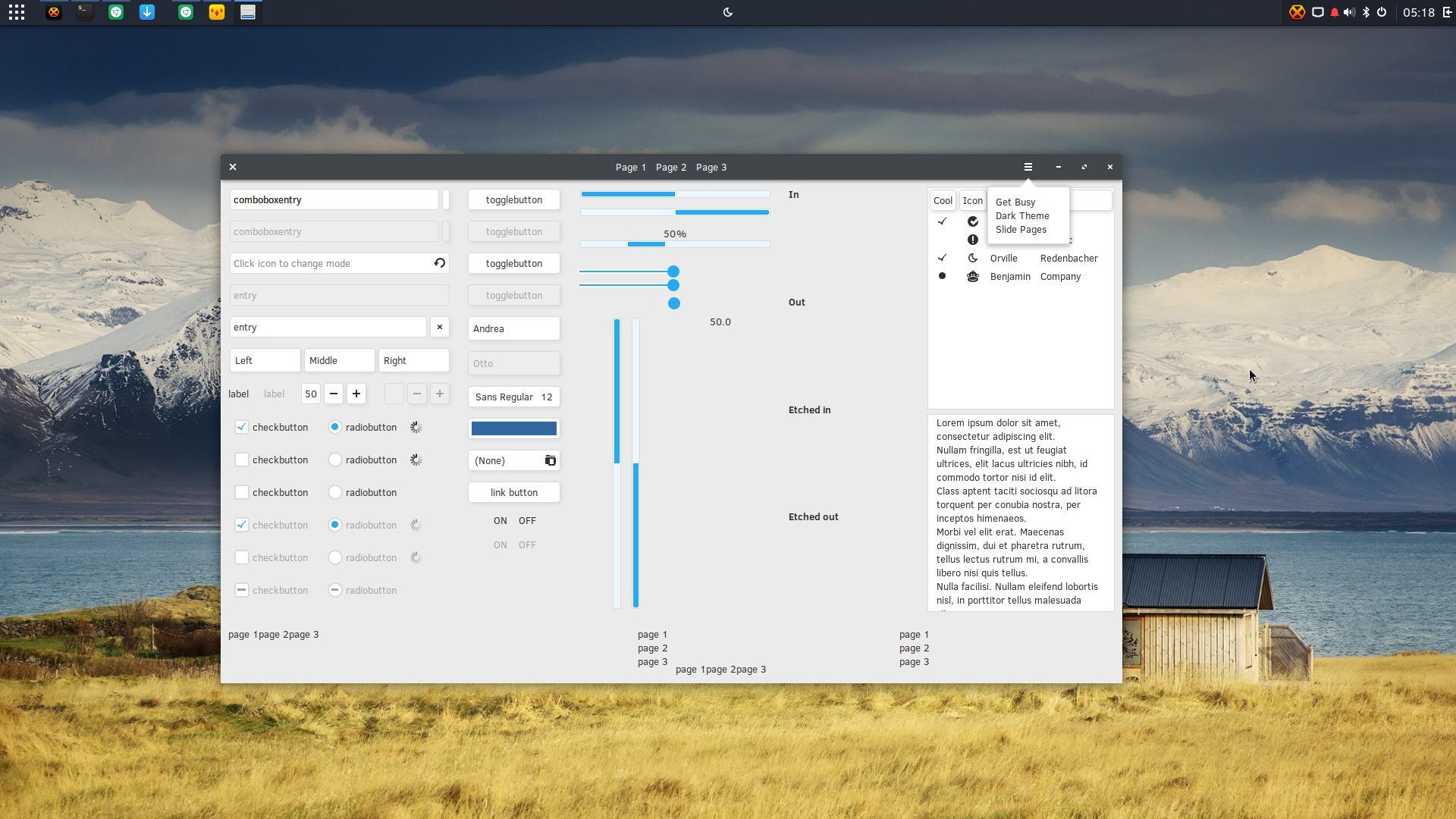Screen dimensions: 1456x819
Task: Open the (None) file chooser button
Action: (x=514, y=460)
